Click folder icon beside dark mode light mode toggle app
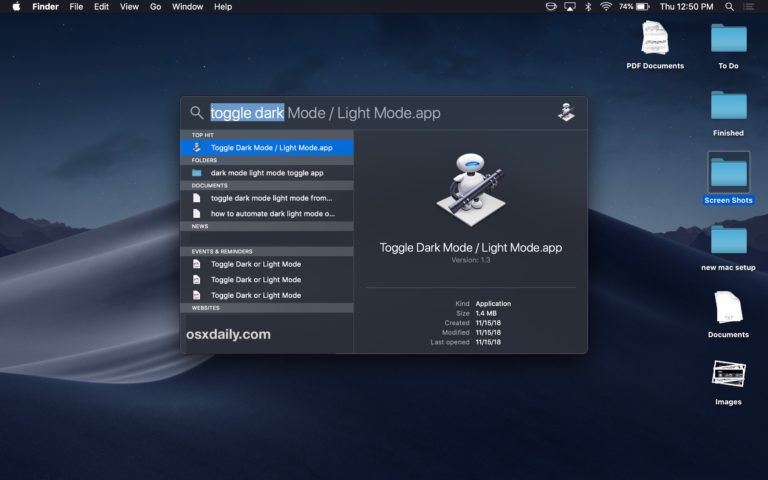 pyautogui.click(x=197, y=173)
